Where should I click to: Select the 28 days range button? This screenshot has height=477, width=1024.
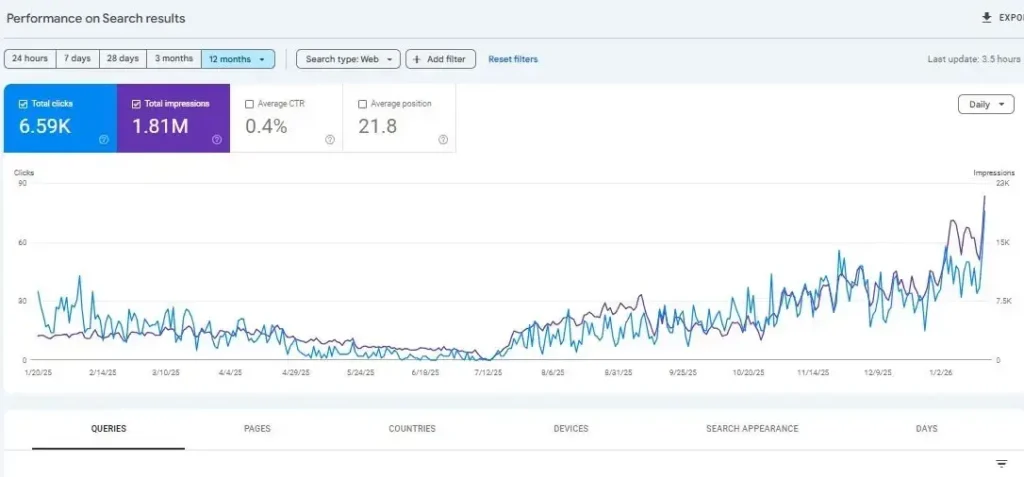click(123, 59)
